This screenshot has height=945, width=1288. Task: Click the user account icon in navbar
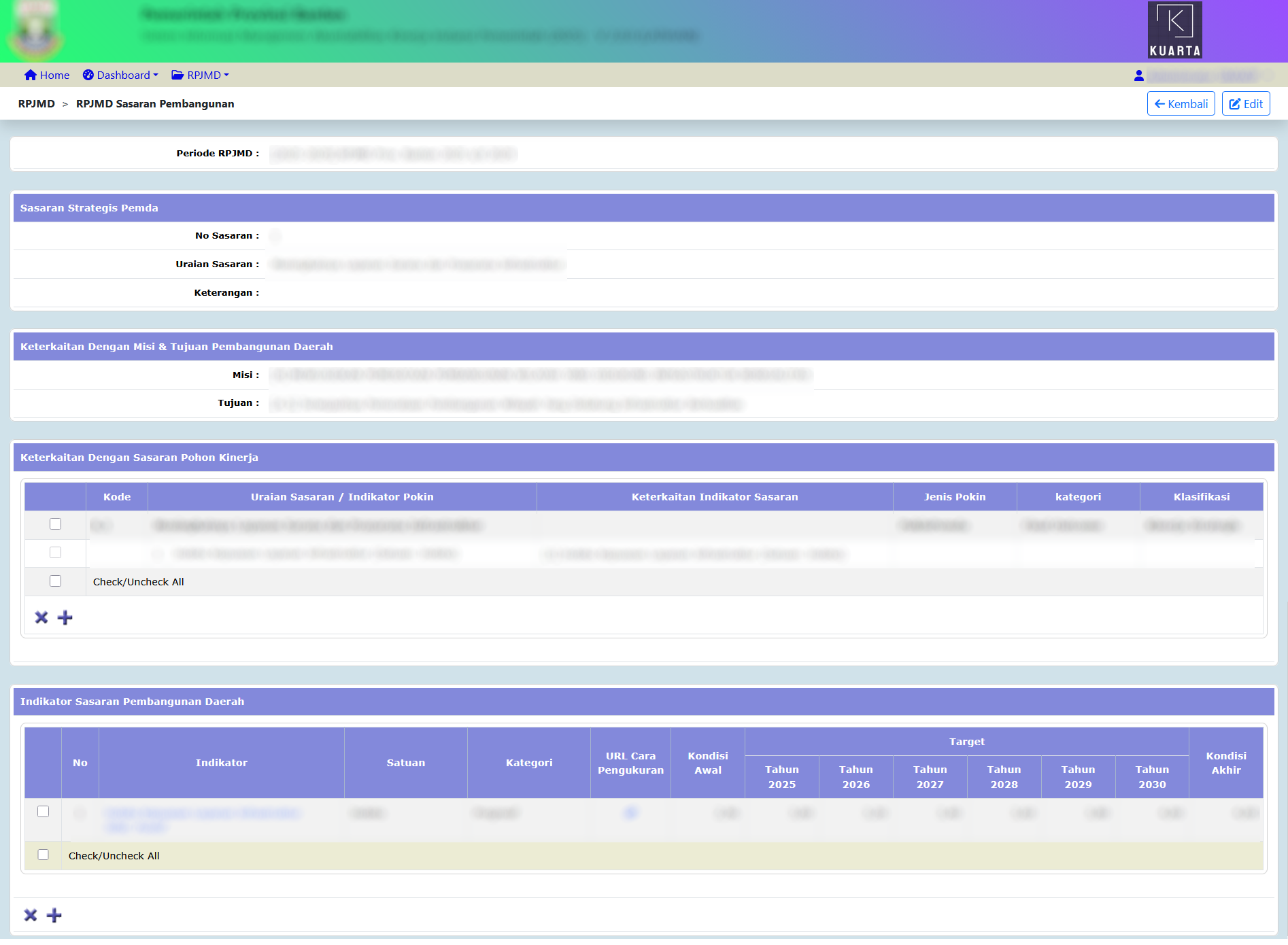1138,75
